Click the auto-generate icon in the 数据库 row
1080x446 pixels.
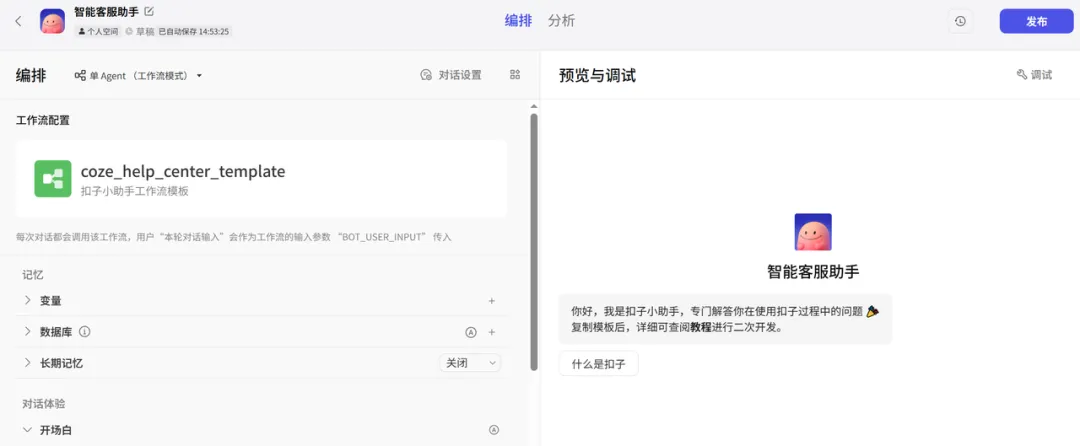470,332
